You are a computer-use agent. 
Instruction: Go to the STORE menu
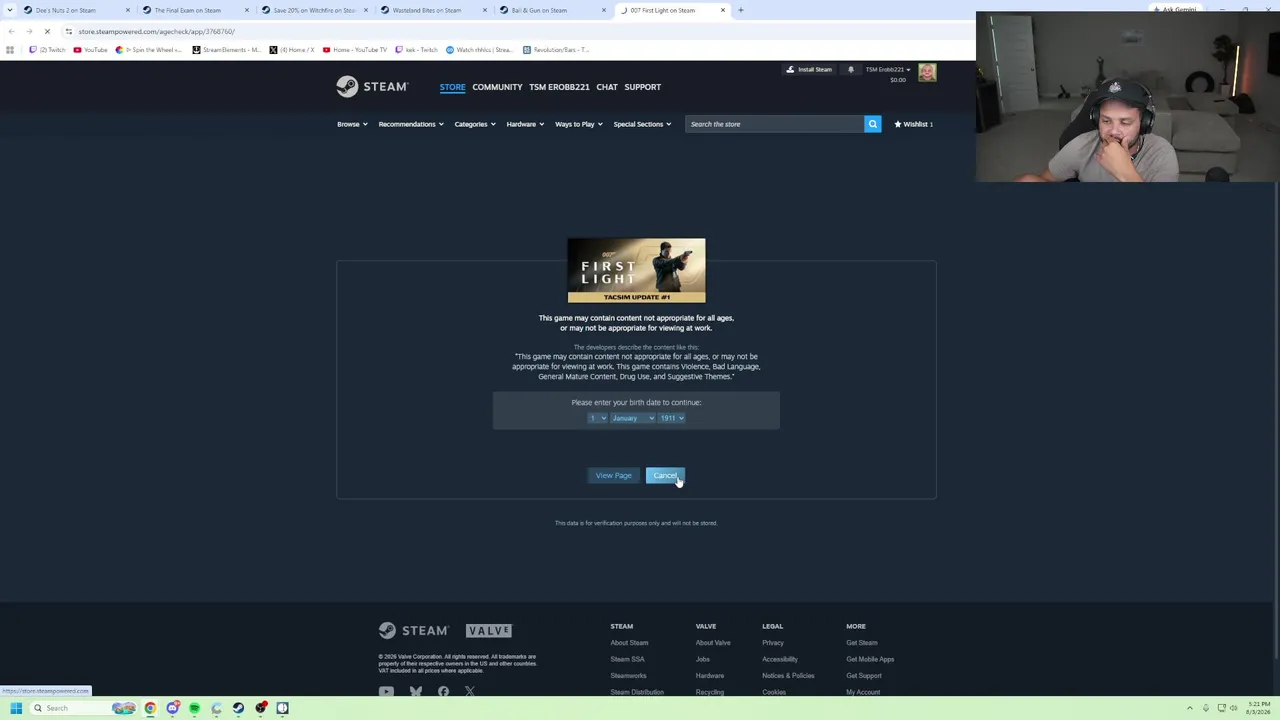452,87
